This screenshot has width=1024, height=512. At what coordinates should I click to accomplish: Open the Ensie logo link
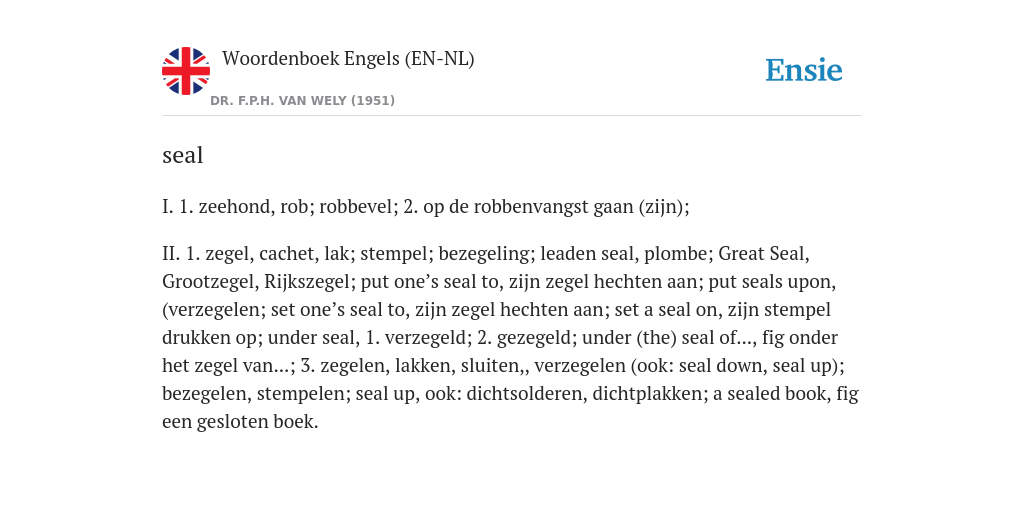(804, 71)
